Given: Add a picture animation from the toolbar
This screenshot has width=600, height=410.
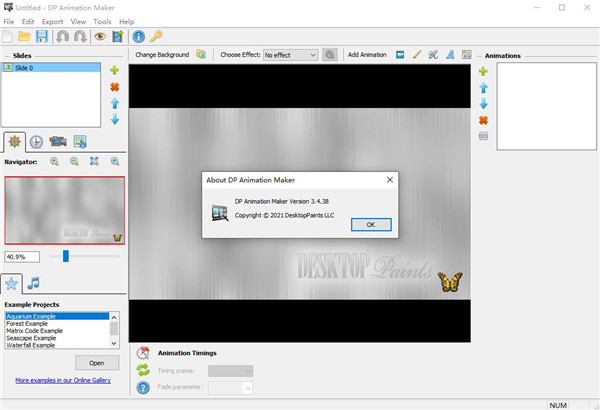Looking at the screenshot, I should 400,55.
